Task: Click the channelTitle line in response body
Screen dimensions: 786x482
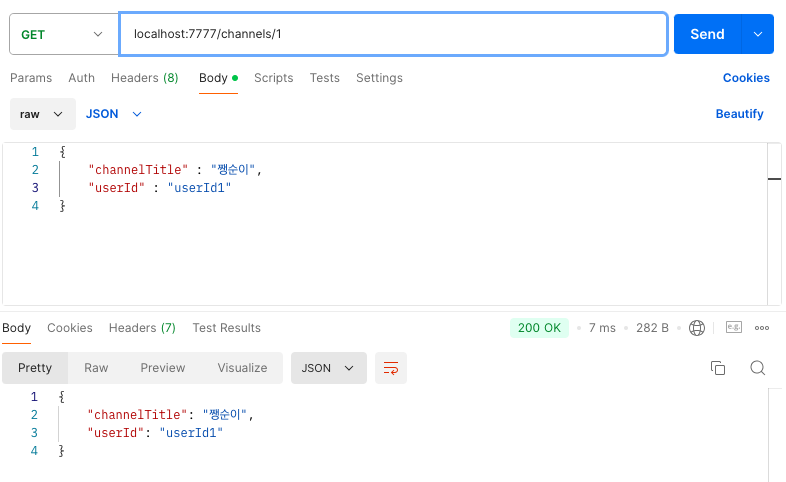Action: coord(170,414)
